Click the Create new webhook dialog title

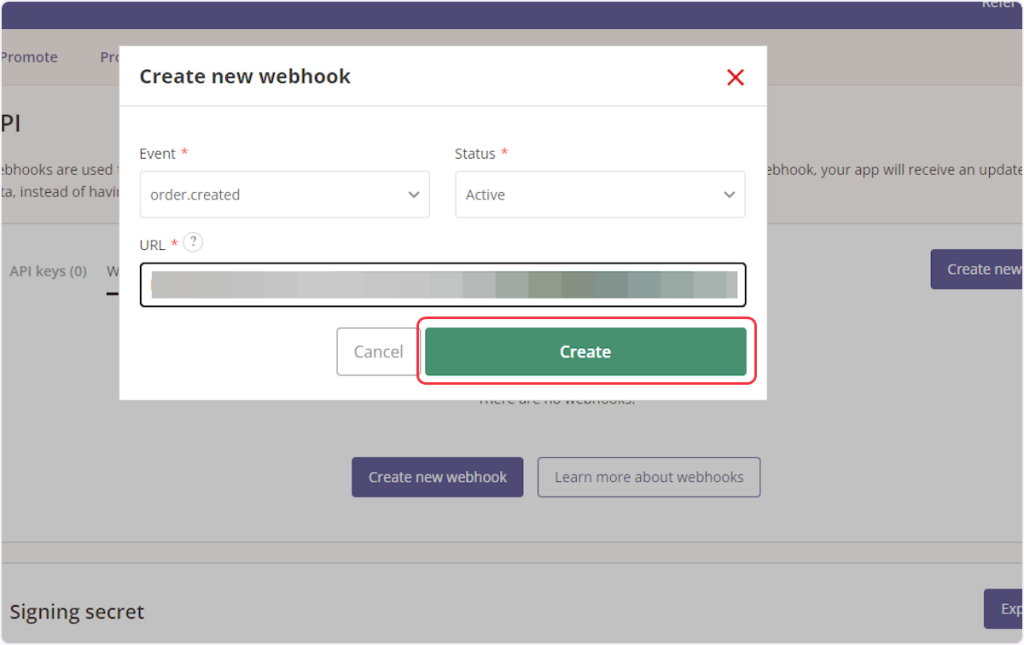[x=245, y=77]
